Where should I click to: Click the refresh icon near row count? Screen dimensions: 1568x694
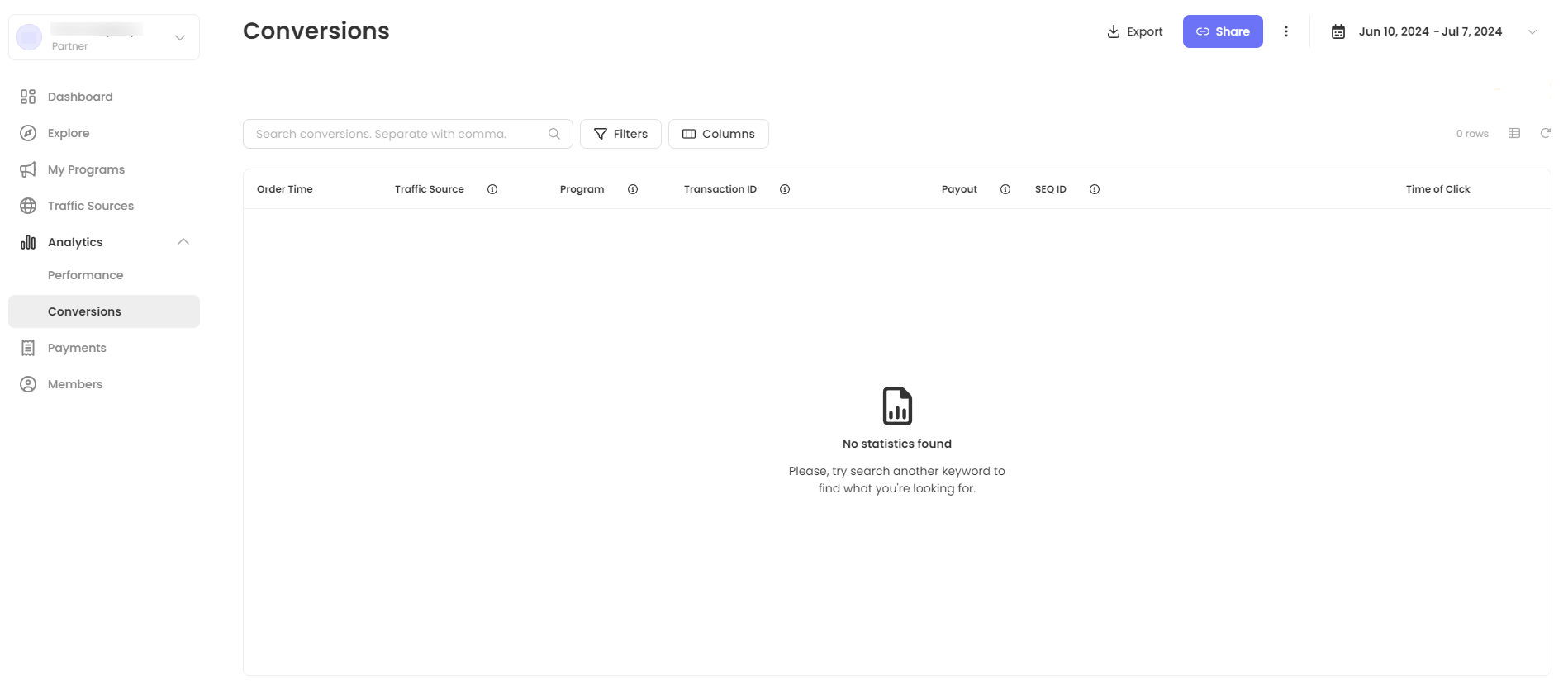pos(1545,133)
